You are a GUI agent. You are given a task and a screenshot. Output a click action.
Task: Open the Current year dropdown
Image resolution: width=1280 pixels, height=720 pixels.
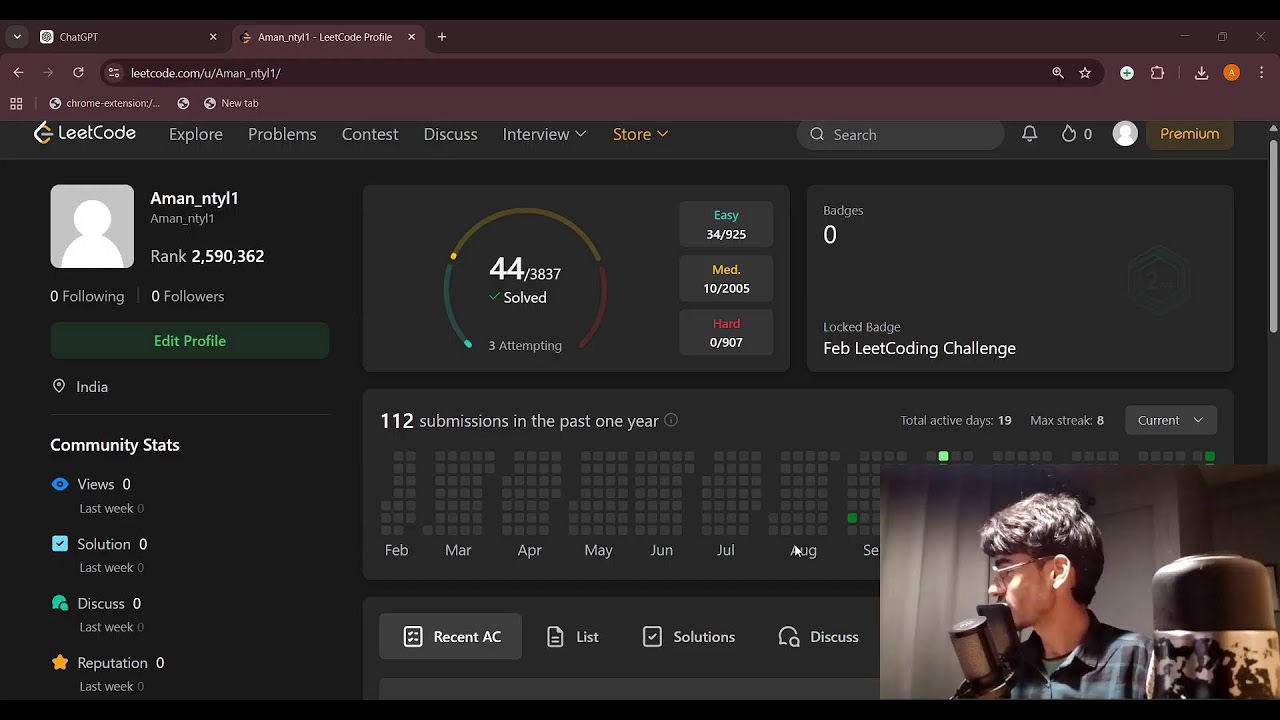click(x=1170, y=420)
